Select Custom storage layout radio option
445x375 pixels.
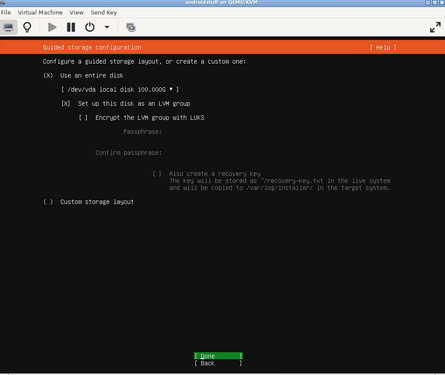(88, 202)
